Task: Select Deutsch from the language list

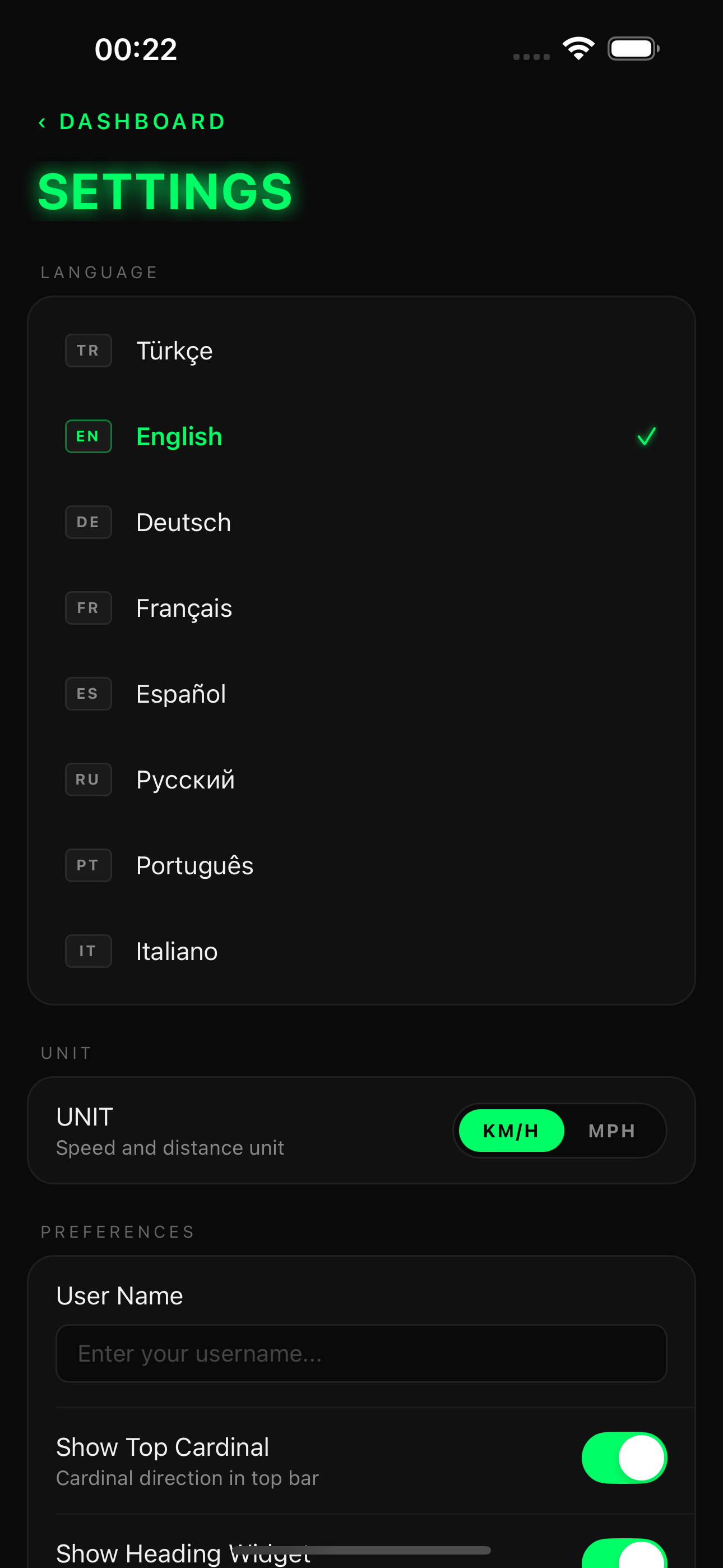Action: (361, 522)
